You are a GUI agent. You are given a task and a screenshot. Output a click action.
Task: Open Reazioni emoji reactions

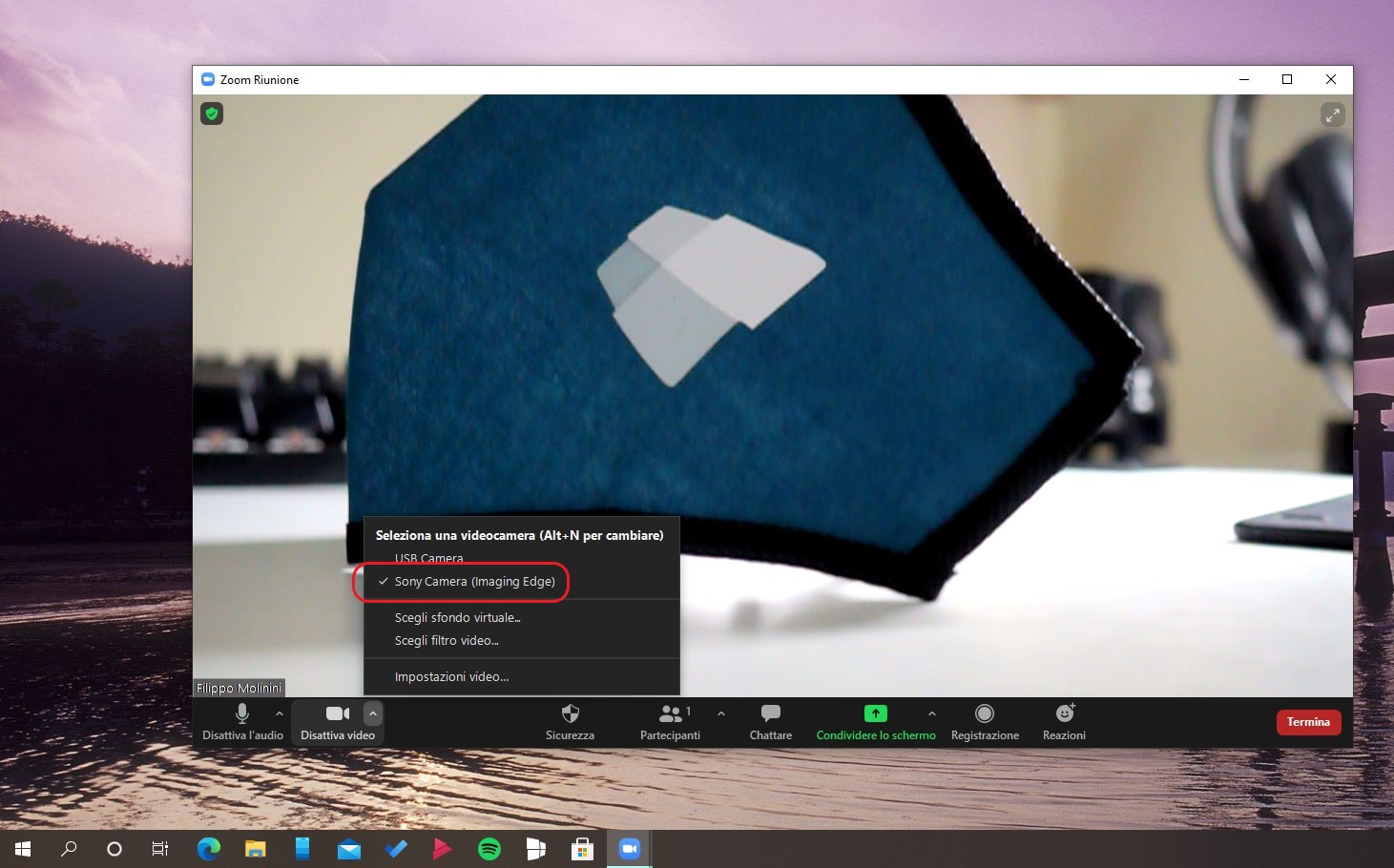(1064, 722)
